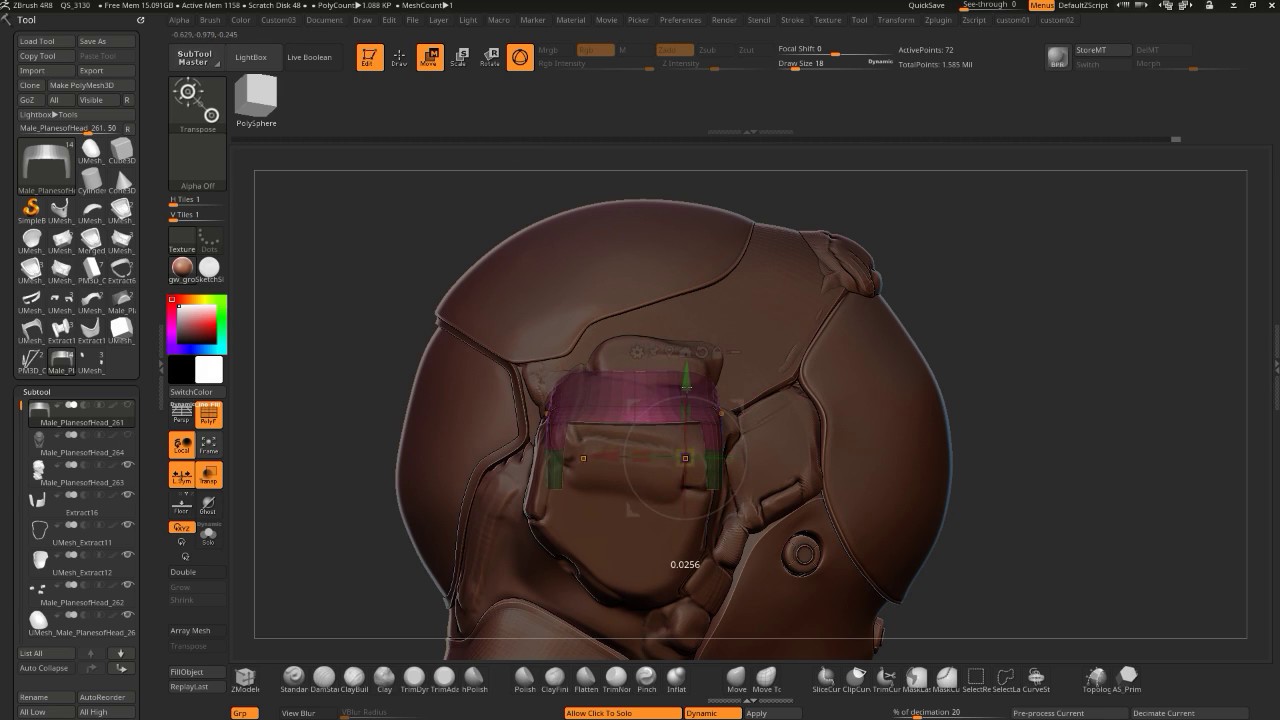Select the Cylinder3D tool thumbnail
The width and height of the screenshot is (1280, 720).
[92, 181]
